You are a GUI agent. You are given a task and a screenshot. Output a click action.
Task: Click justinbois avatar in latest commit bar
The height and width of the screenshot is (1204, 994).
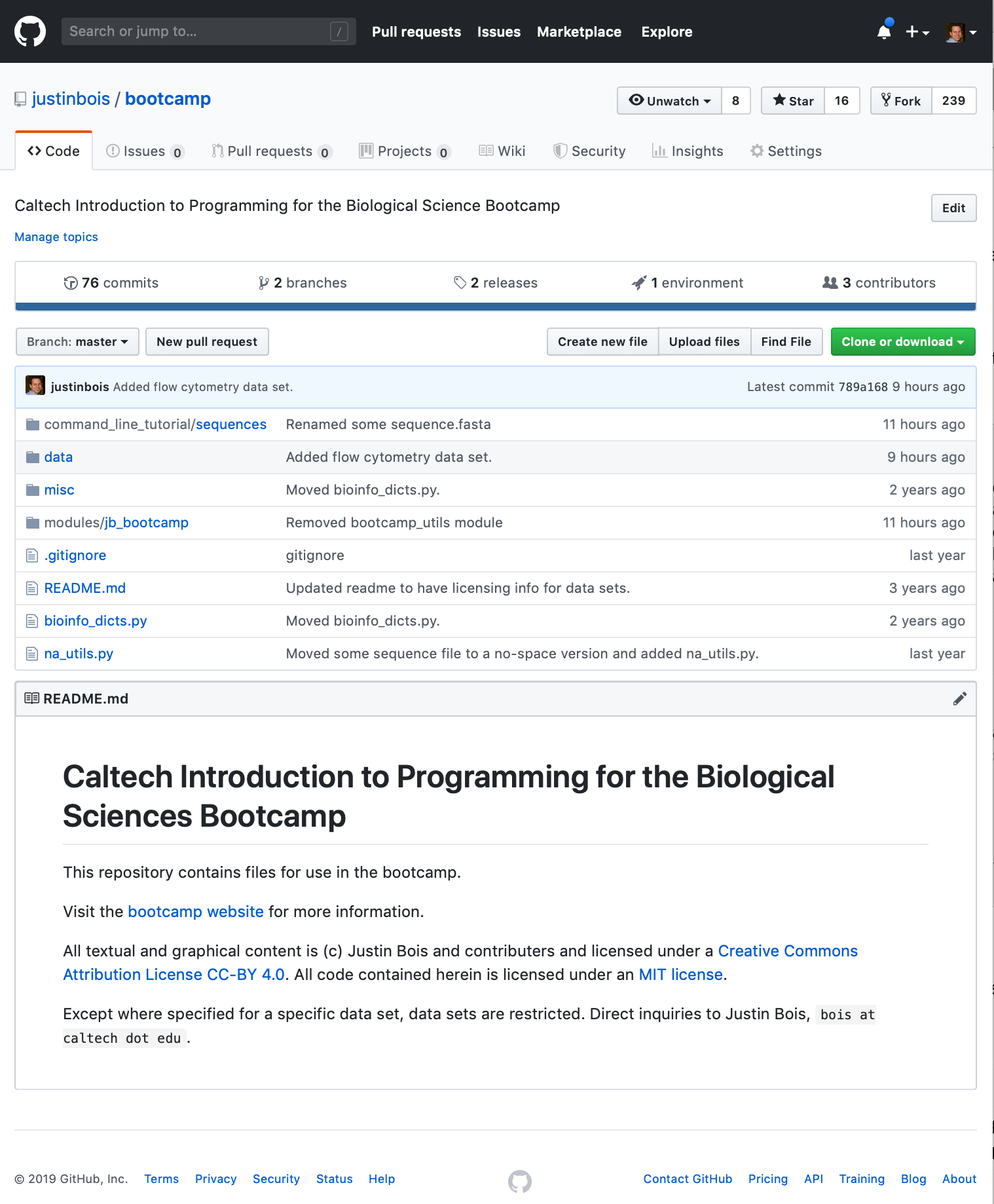pyautogui.click(x=35, y=386)
